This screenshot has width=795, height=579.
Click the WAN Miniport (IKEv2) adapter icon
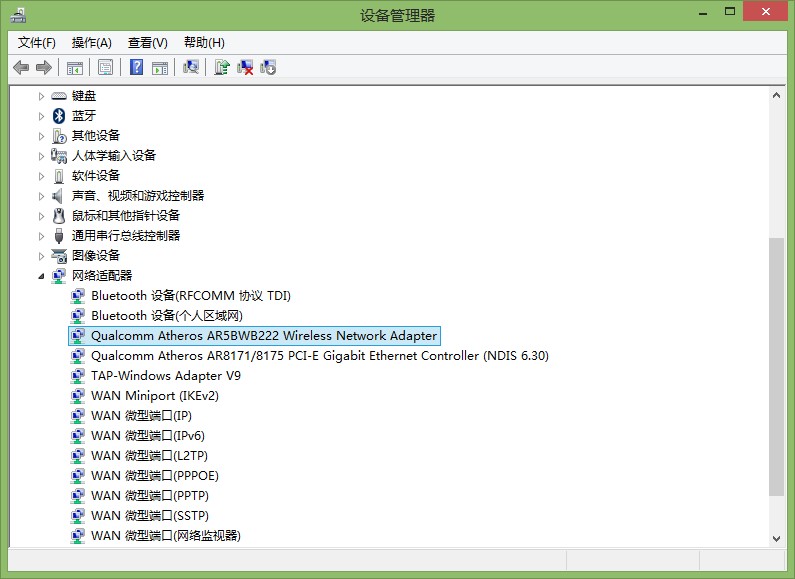pyautogui.click(x=77, y=396)
